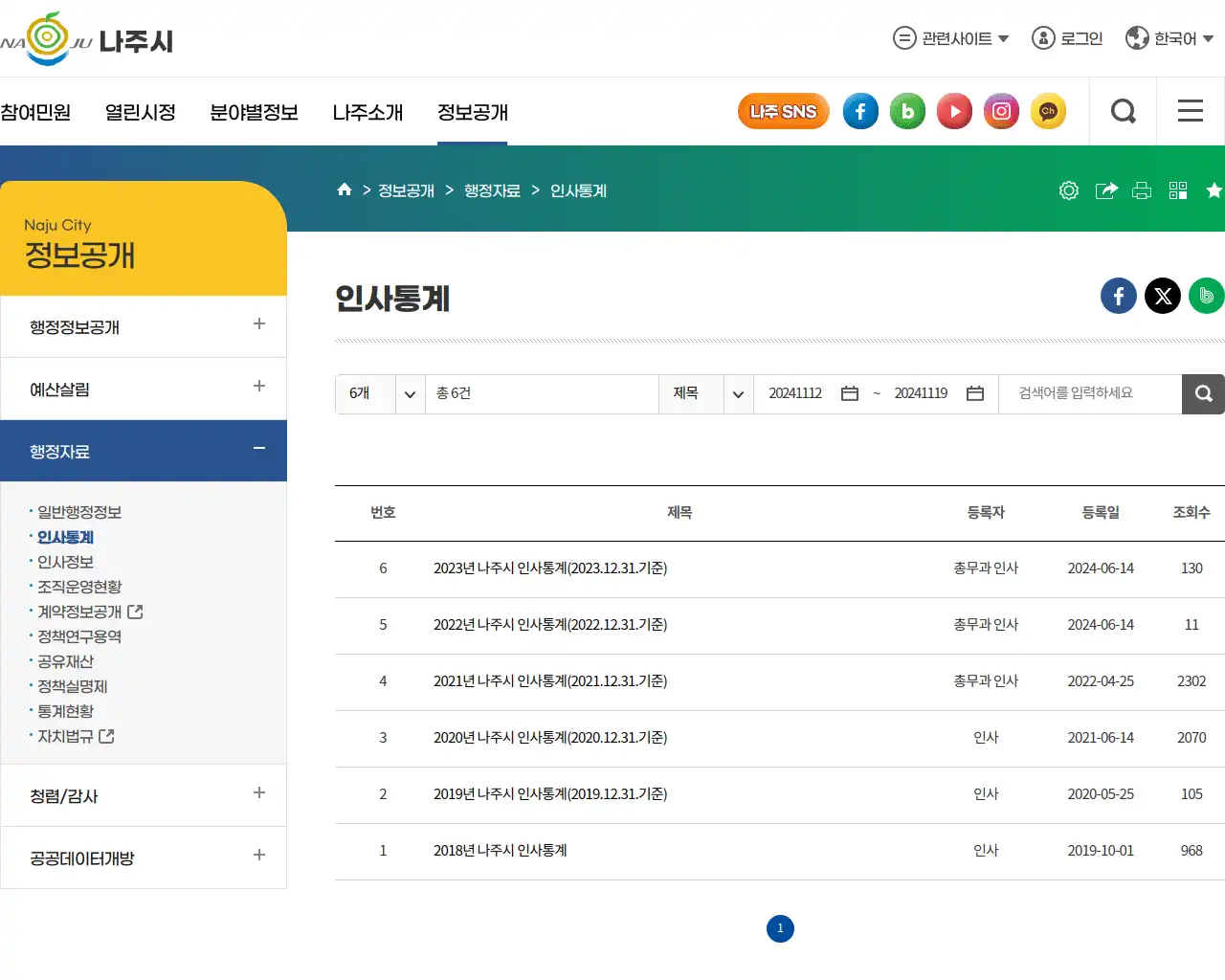Select 통계현황 in sidebar

point(65,711)
